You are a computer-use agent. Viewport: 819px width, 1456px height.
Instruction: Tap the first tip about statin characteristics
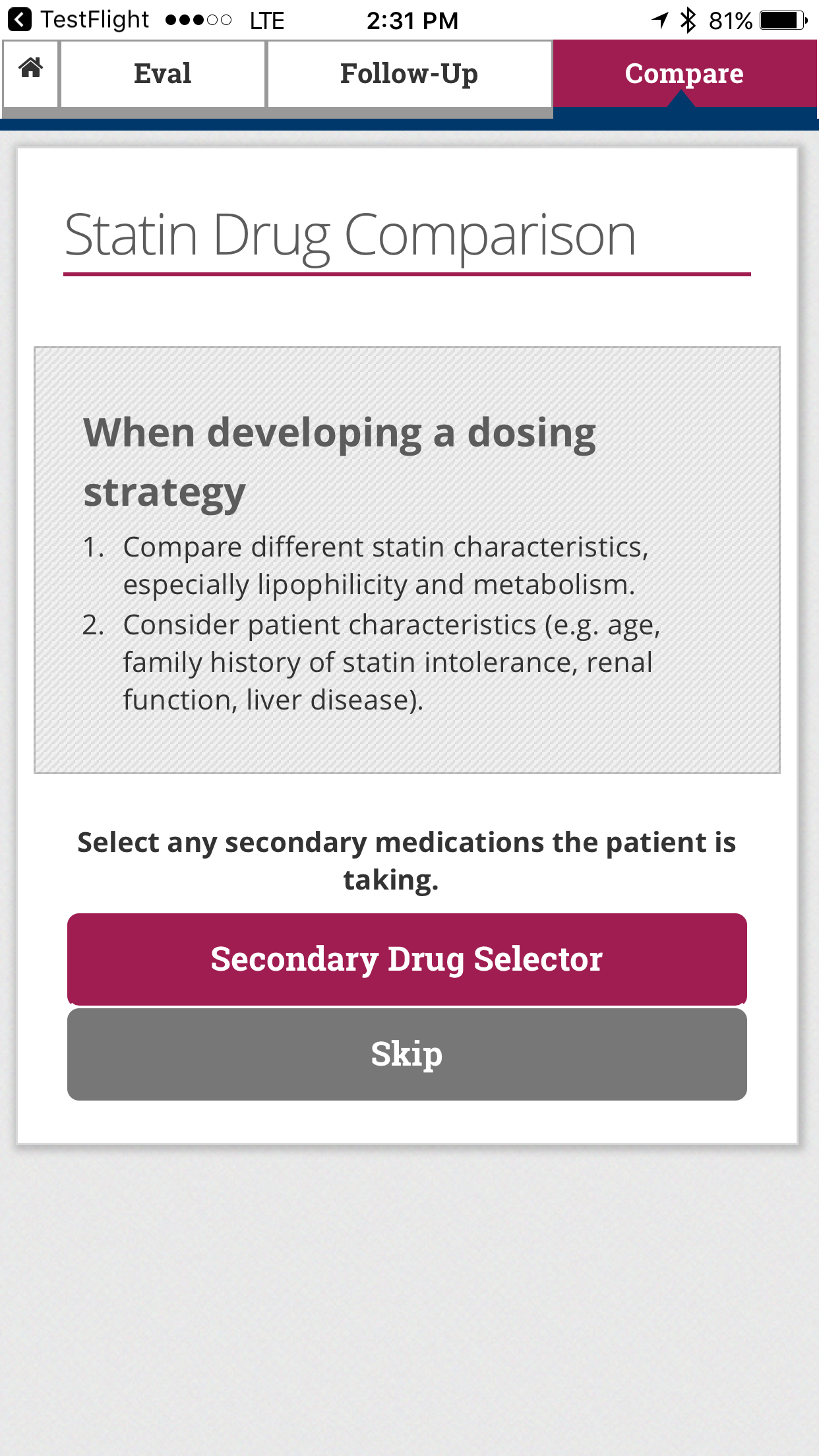point(386,566)
